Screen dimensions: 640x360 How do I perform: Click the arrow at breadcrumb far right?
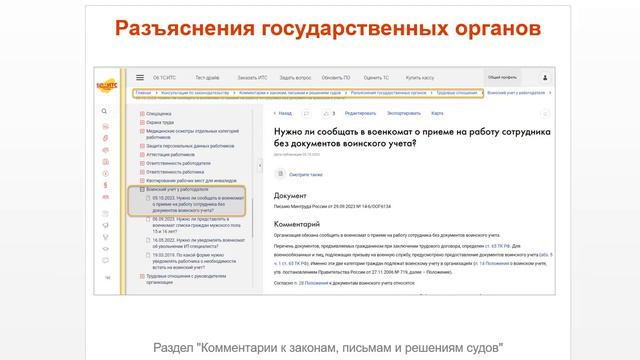(x=550, y=93)
